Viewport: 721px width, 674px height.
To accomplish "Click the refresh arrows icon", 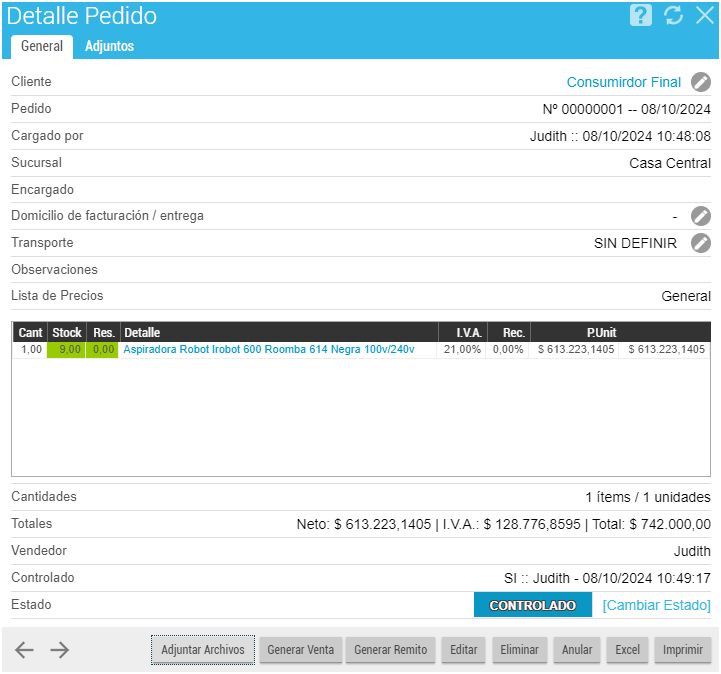I will click(673, 16).
